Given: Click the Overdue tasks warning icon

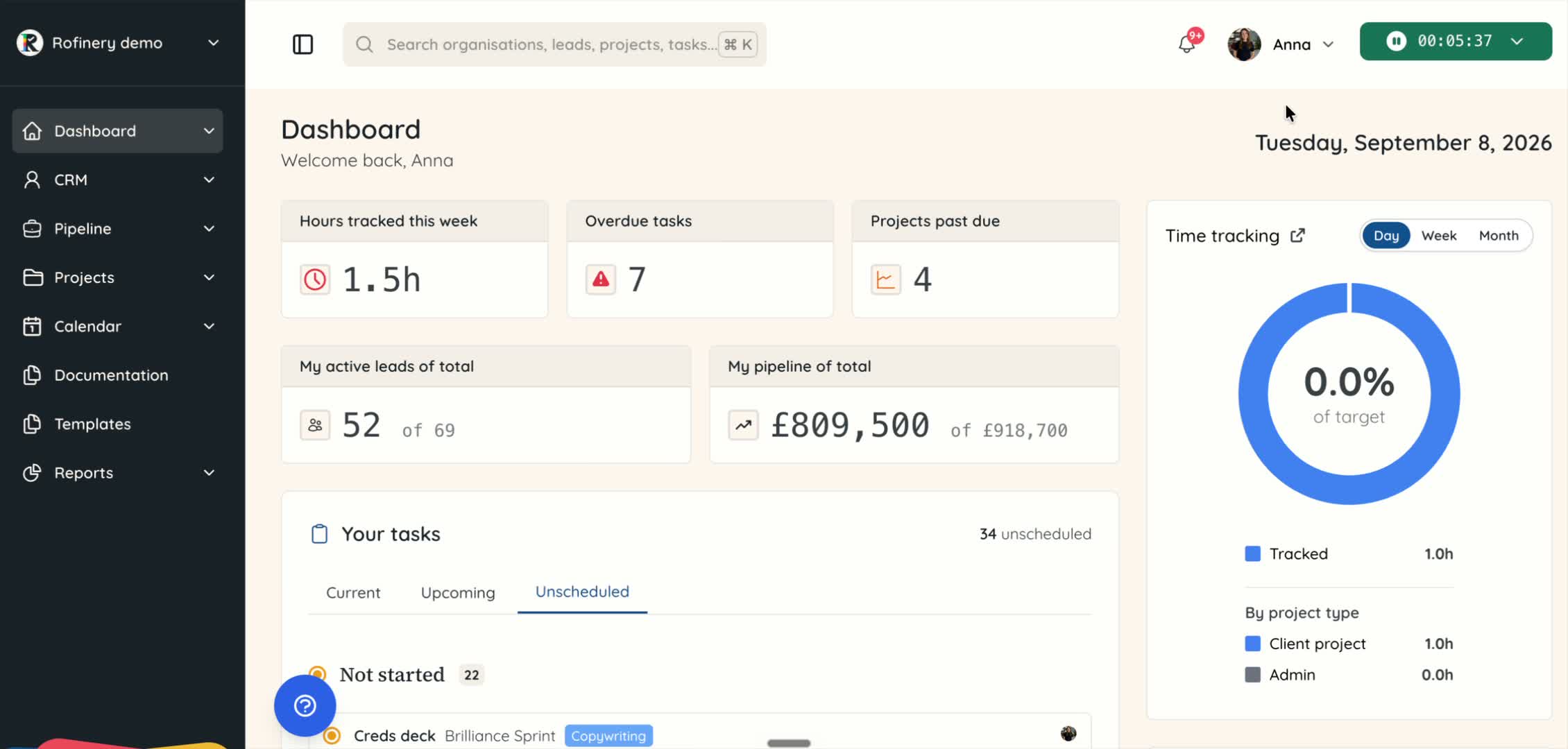Looking at the screenshot, I should click(x=601, y=279).
